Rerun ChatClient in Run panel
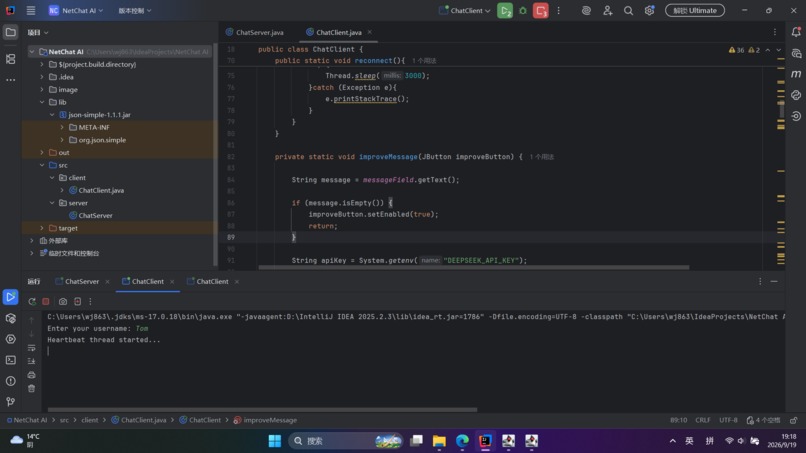Viewport: 806px width, 453px height. point(32,301)
